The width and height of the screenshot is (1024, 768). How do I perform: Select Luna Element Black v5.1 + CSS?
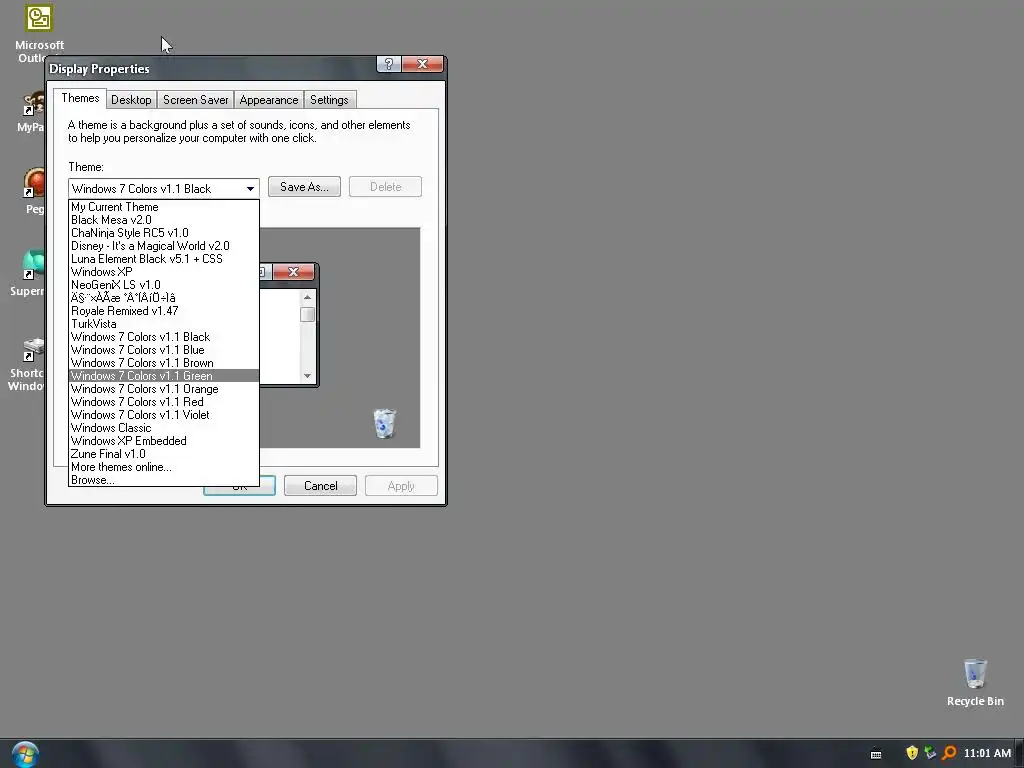pyautogui.click(x=164, y=259)
